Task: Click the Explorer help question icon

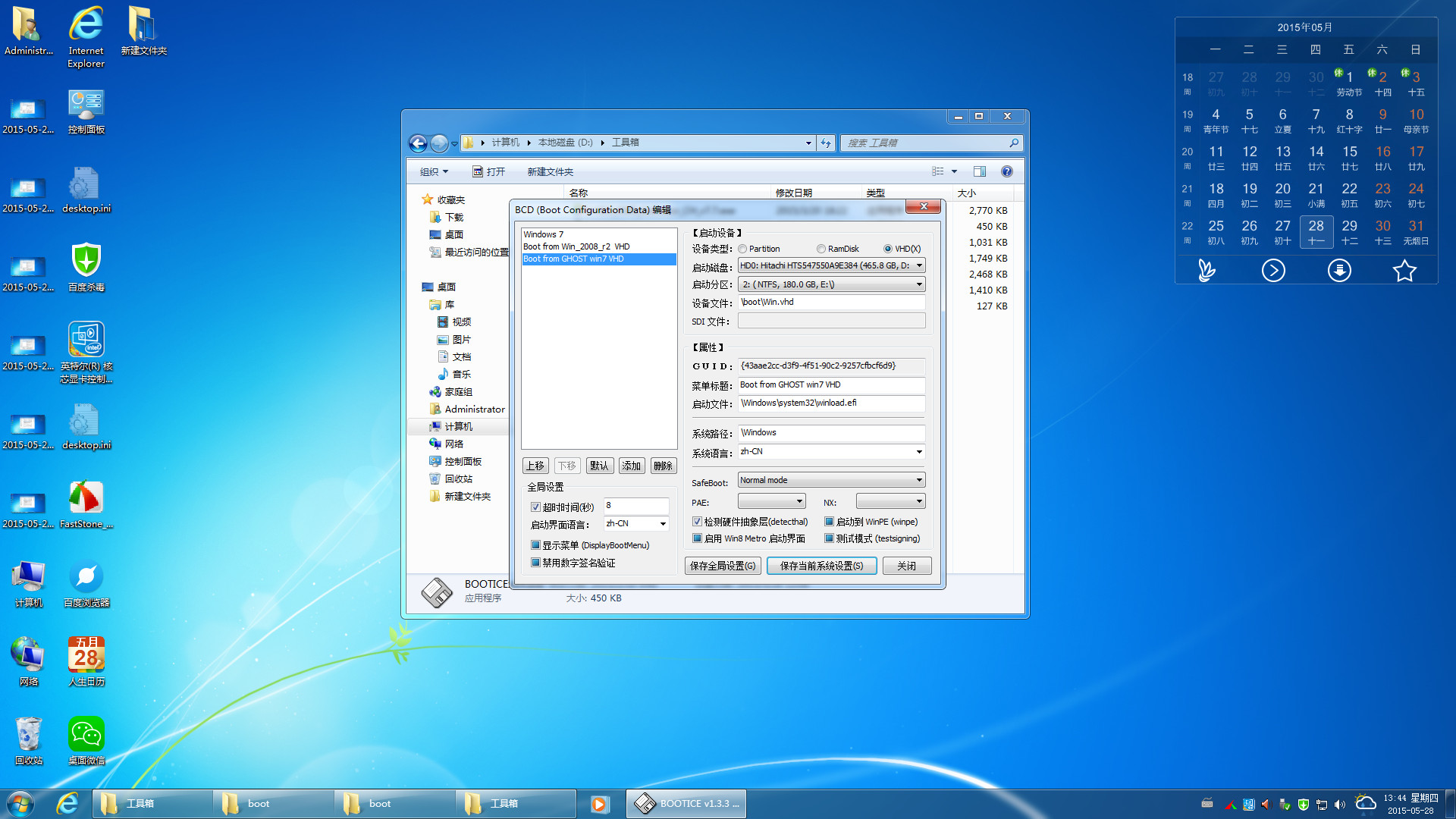Action: [1006, 171]
